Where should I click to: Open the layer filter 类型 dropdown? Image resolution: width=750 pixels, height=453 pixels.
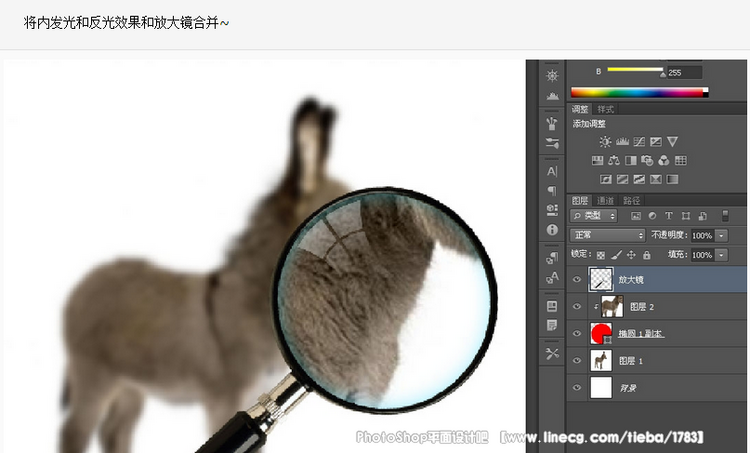pos(594,216)
